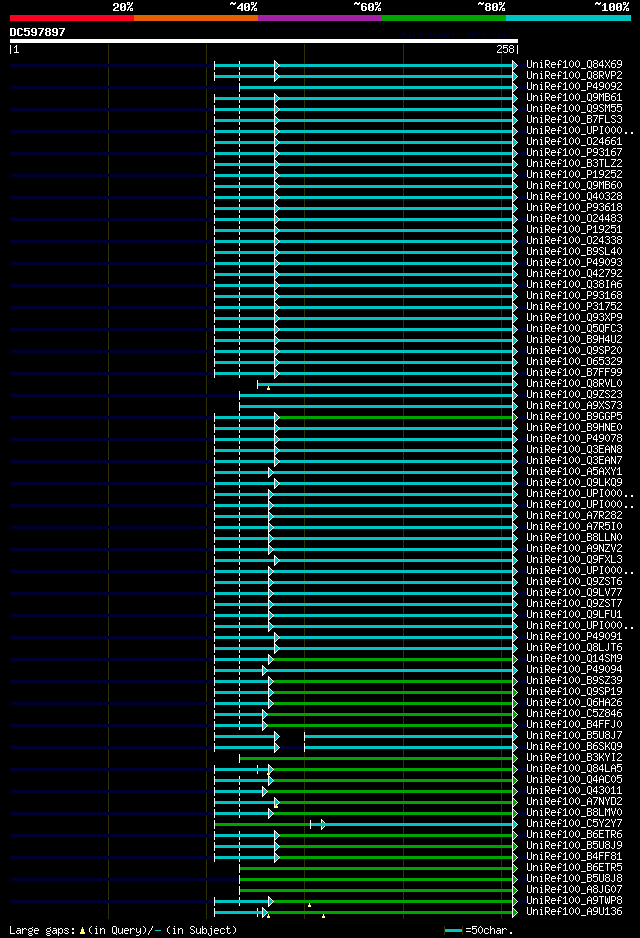Image resolution: width=640 pixels, height=938 pixels.
Task: Open hit UniRef100_Q9SM55
Action: click(x=574, y=108)
